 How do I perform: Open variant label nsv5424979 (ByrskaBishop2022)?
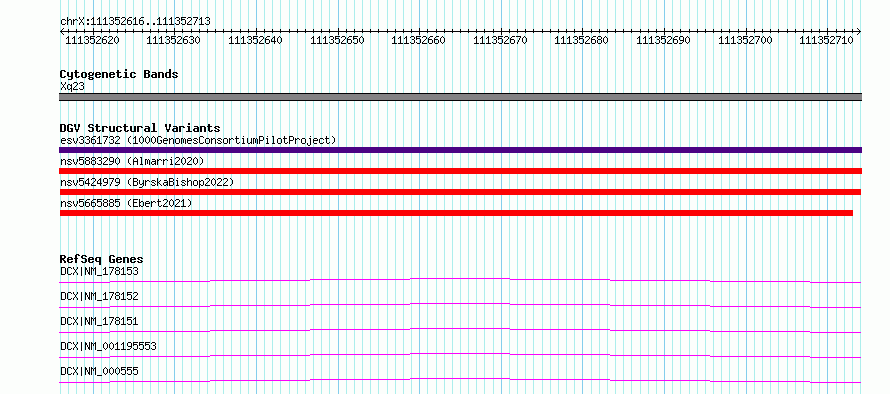pos(147,182)
